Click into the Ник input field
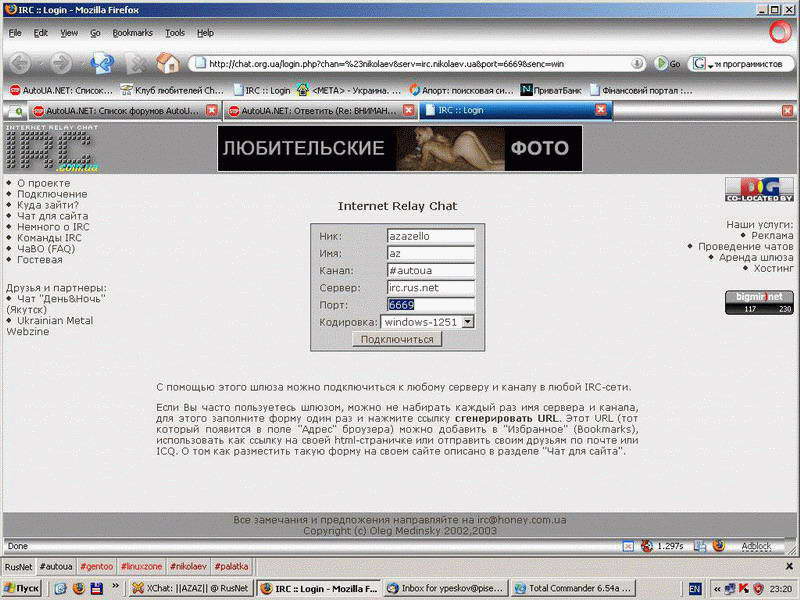Screen dimensions: 800x600 430,236
